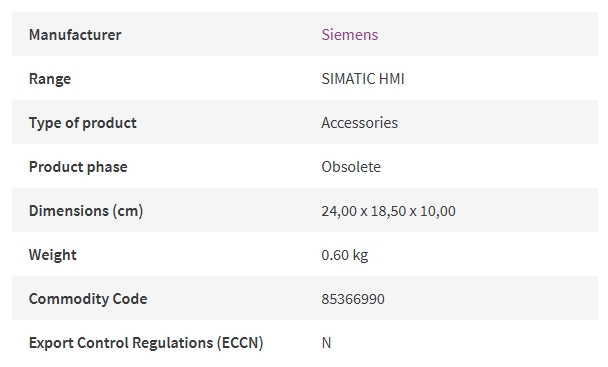
Task: Click the Type of product label
Action: coord(83,123)
